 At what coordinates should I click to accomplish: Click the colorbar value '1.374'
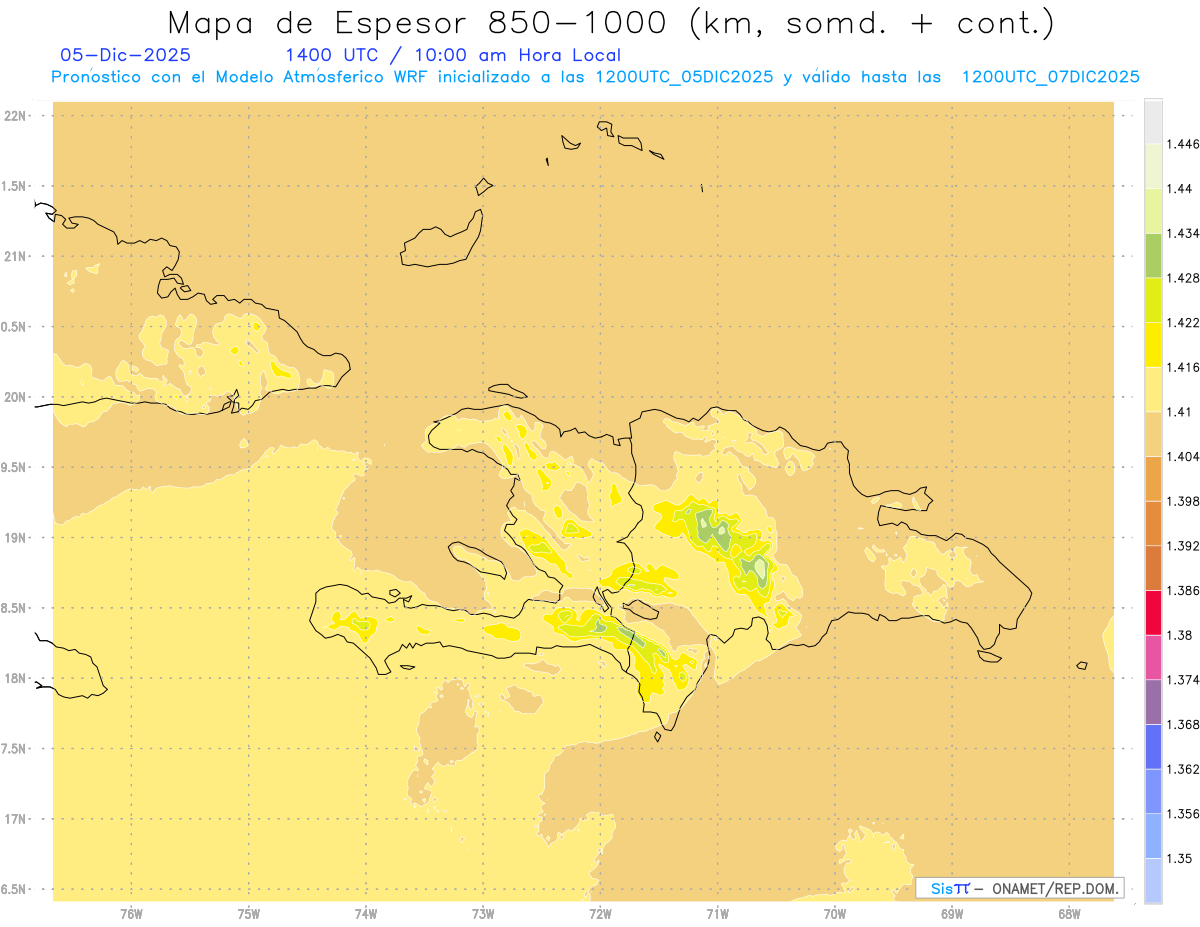point(1182,679)
